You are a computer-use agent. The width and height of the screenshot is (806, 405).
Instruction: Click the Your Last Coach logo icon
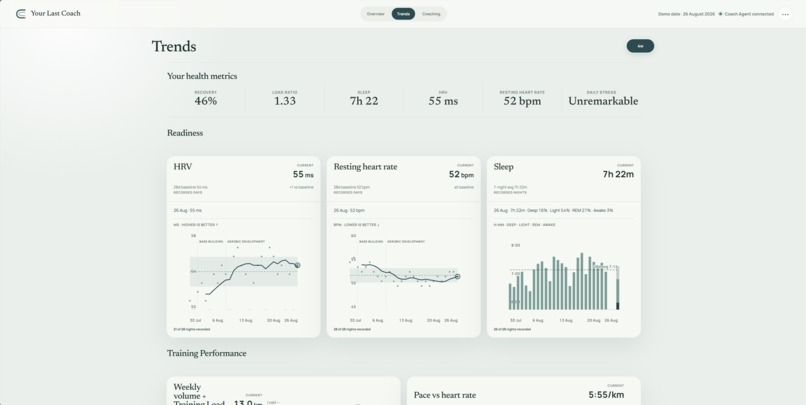coord(21,14)
